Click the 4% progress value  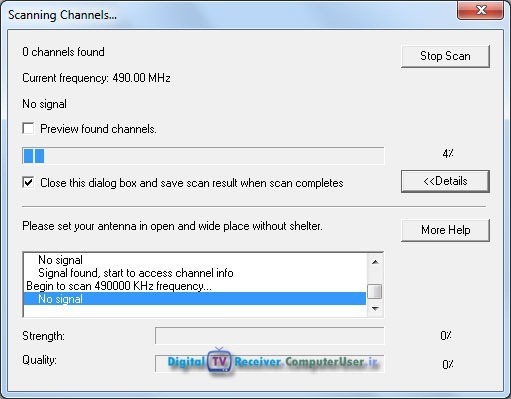(x=448, y=153)
